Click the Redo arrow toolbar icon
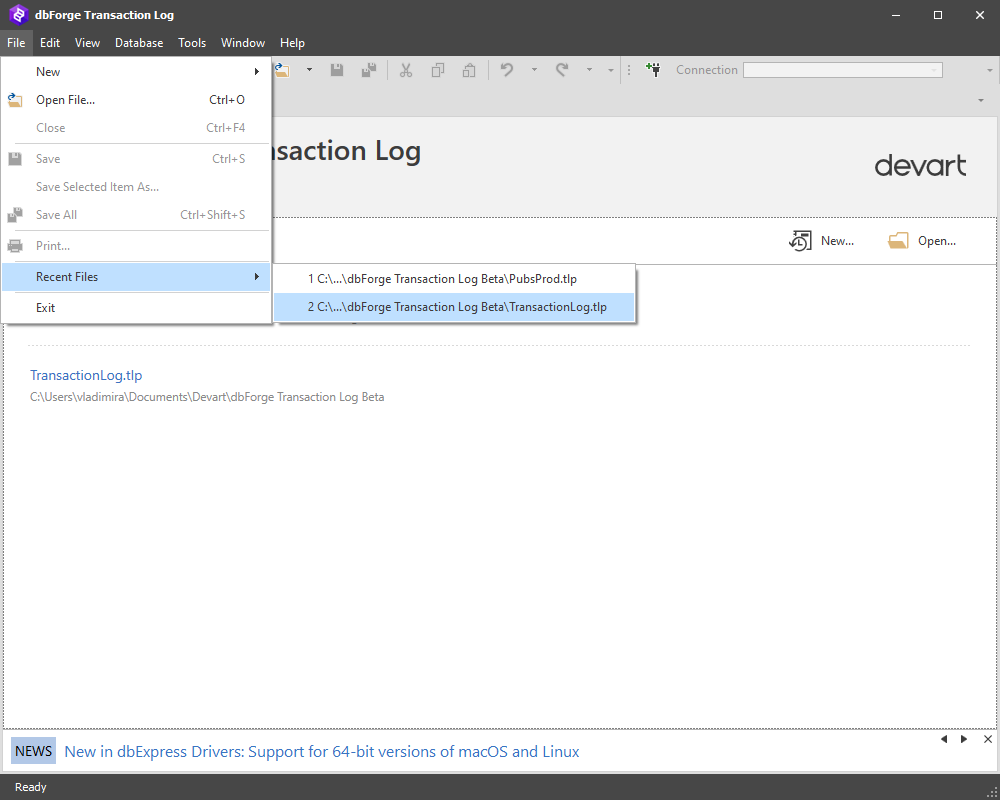This screenshot has height=800, width=1000. click(562, 70)
